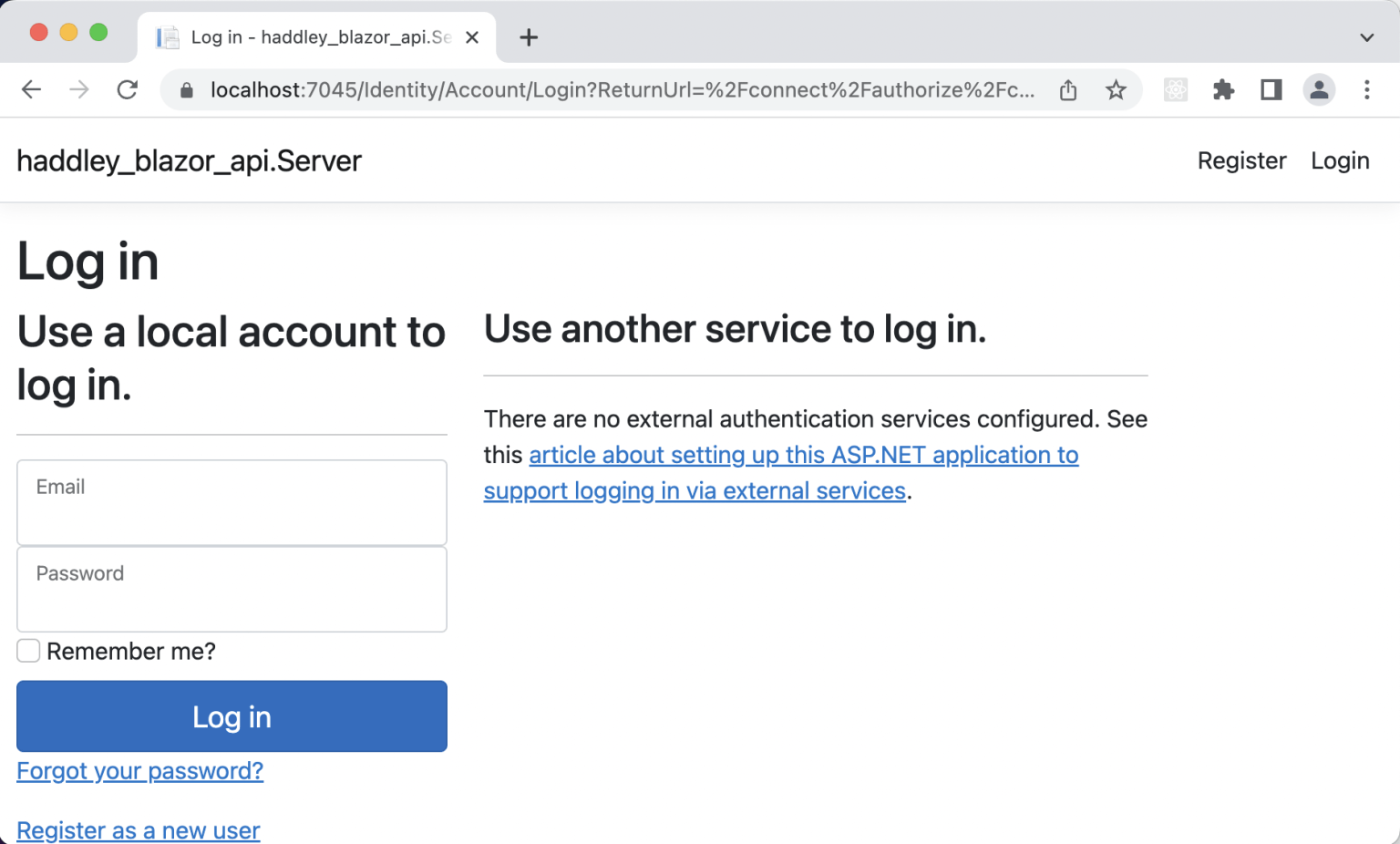Open Chrome's three-dot menu
The height and width of the screenshot is (844, 1400).
[x=1366, y=89]
